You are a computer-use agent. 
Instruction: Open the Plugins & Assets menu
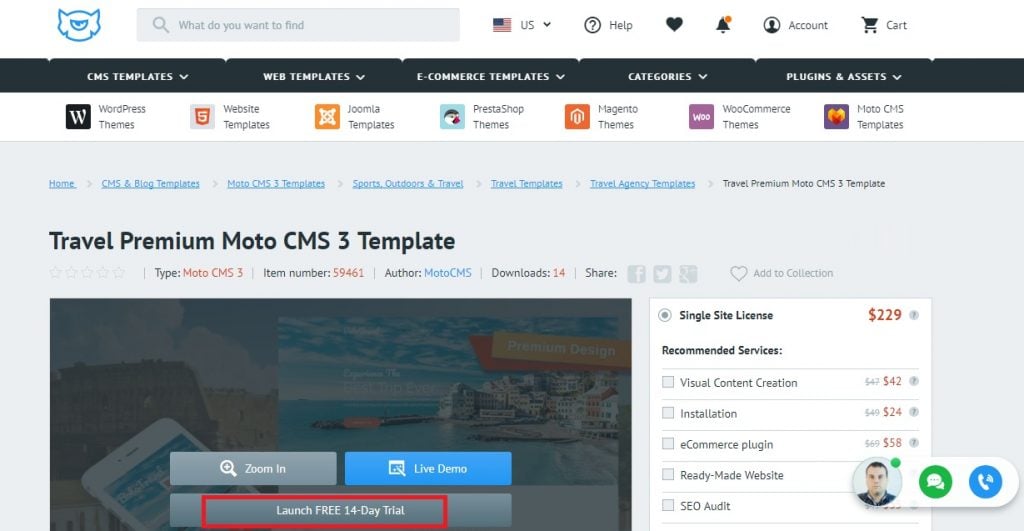(x=843, y=76)
